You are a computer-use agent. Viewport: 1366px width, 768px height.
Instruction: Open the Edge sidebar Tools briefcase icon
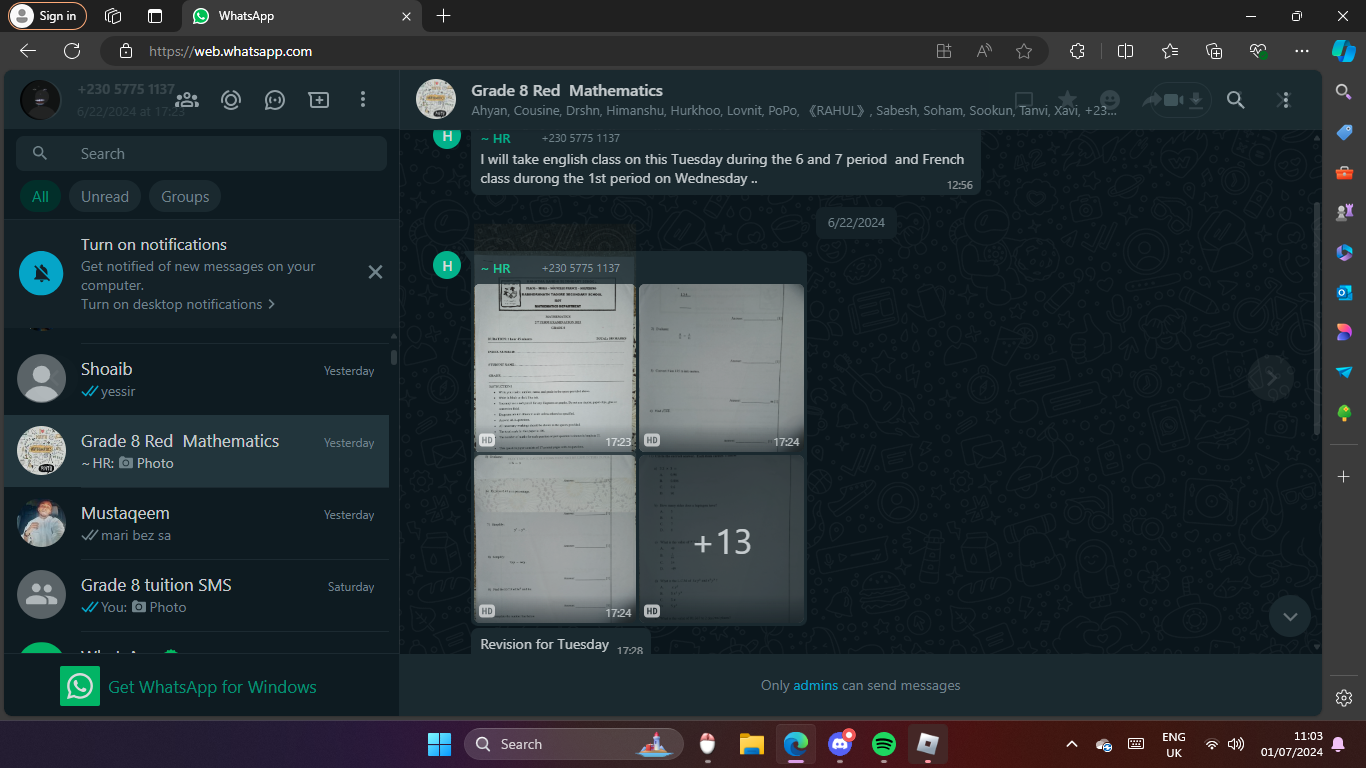[1344, 172]
